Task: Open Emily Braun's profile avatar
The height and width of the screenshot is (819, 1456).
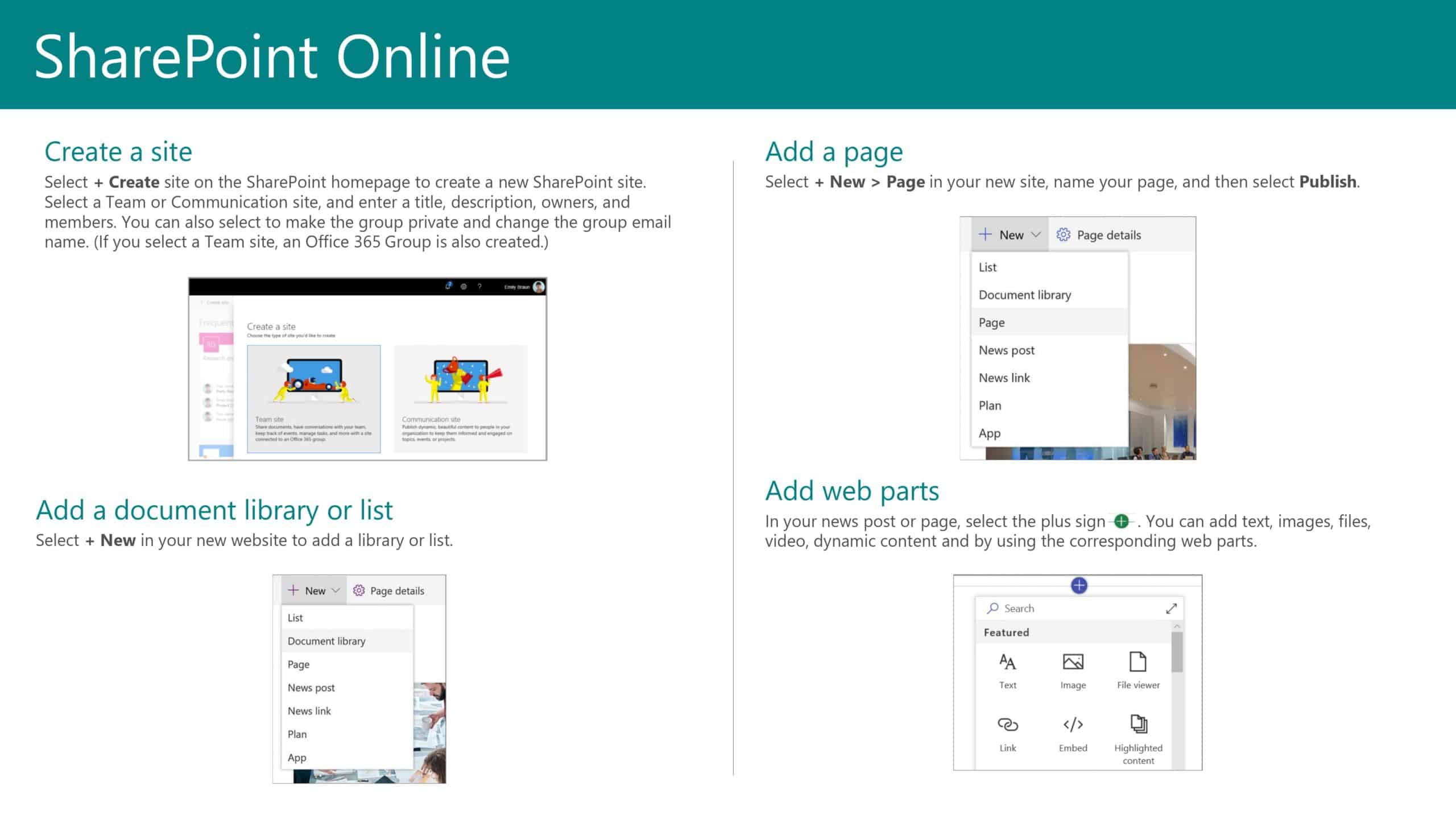Action: (x=539, y=287)
